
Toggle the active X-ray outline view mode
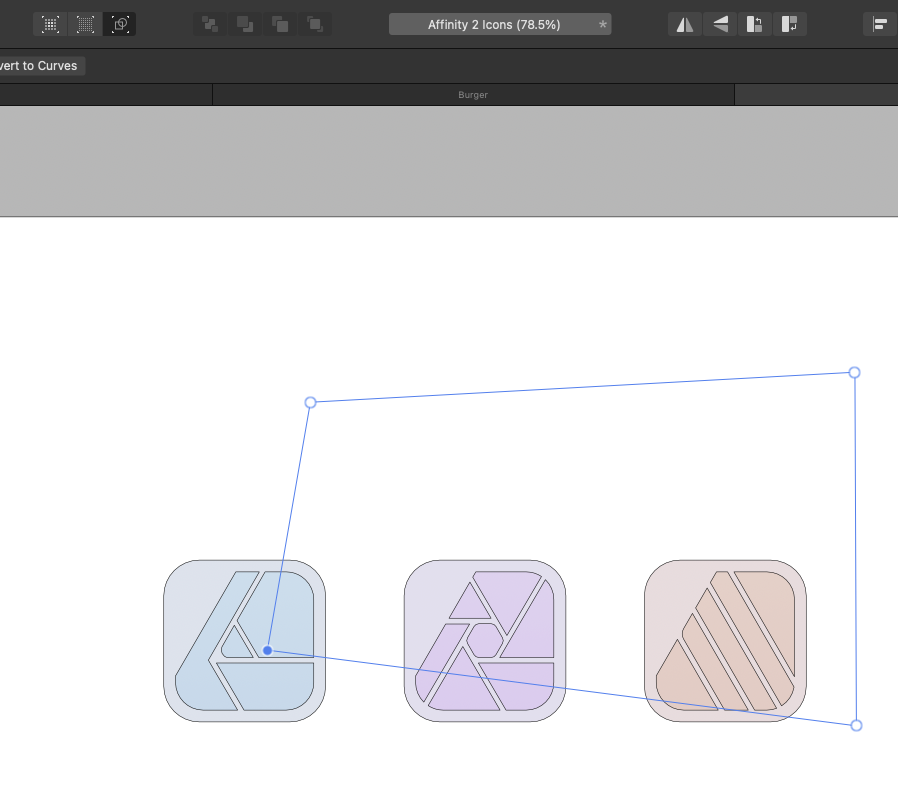(x=120, y=24)
